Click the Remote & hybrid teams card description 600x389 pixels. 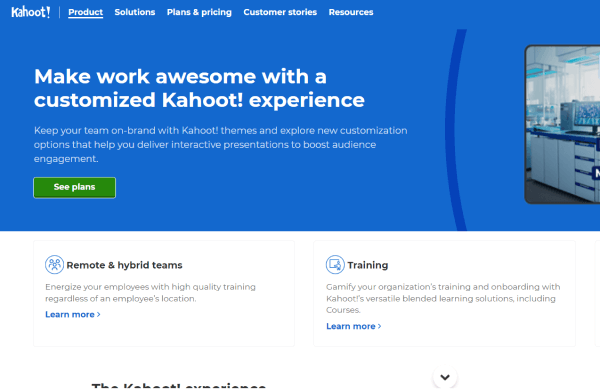[x=150, y=293]
